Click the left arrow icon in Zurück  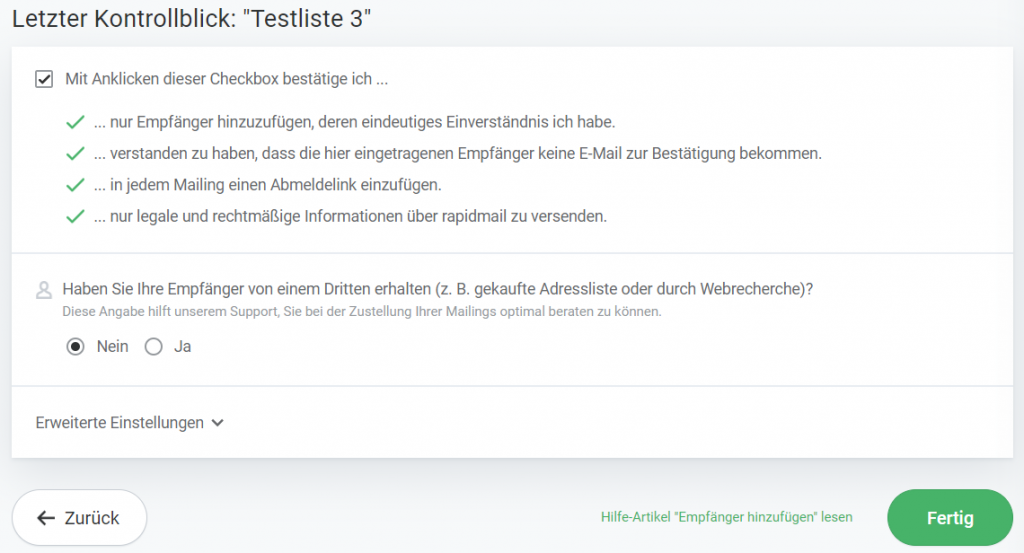tap(45, 518)
